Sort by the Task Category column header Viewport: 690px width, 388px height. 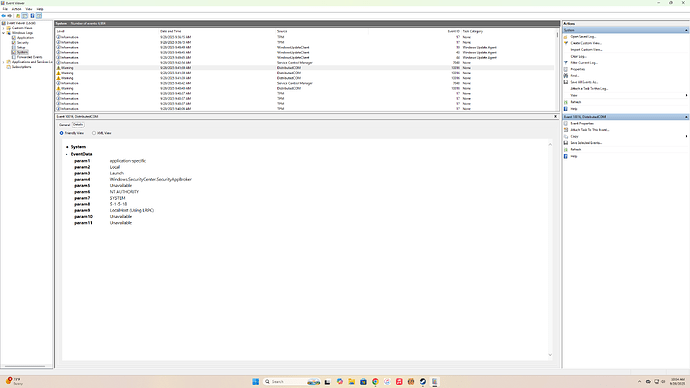pos(508,31)
